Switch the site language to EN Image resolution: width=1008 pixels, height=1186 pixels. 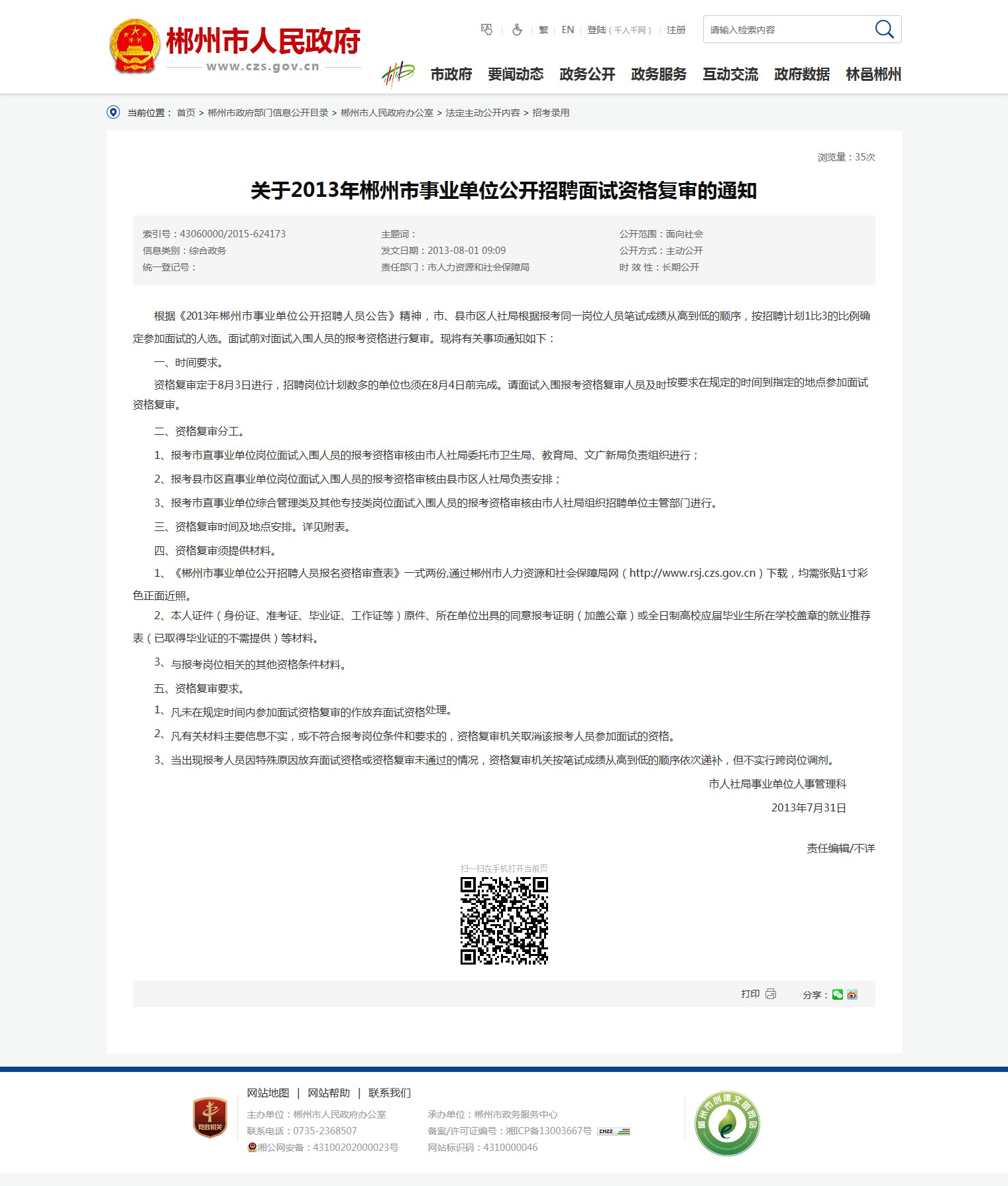pos(567,30)
